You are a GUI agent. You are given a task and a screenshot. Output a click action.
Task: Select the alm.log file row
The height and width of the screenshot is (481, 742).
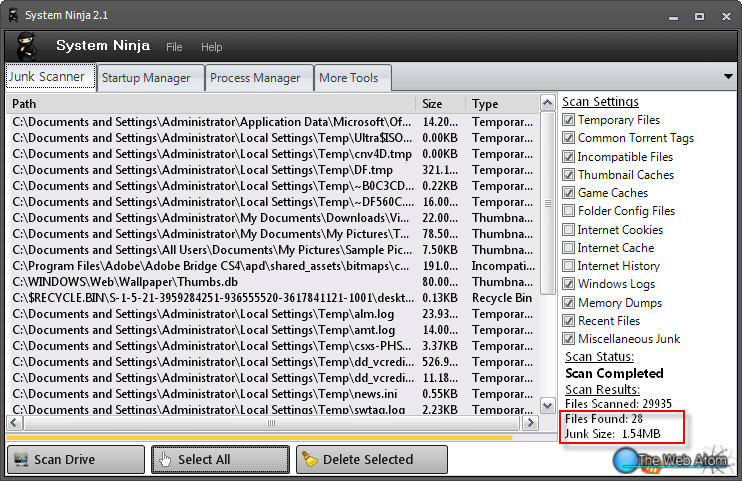(x=273, y=314)
